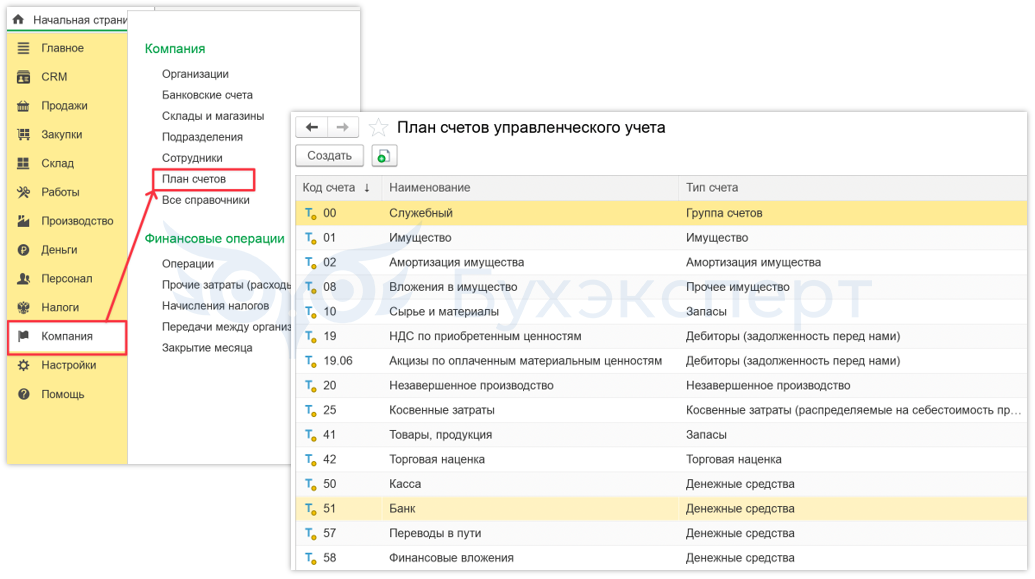Viewport: 1035px width, 579px height.
Task: Open the Начисления налогов link
Action: coord(215,306)
